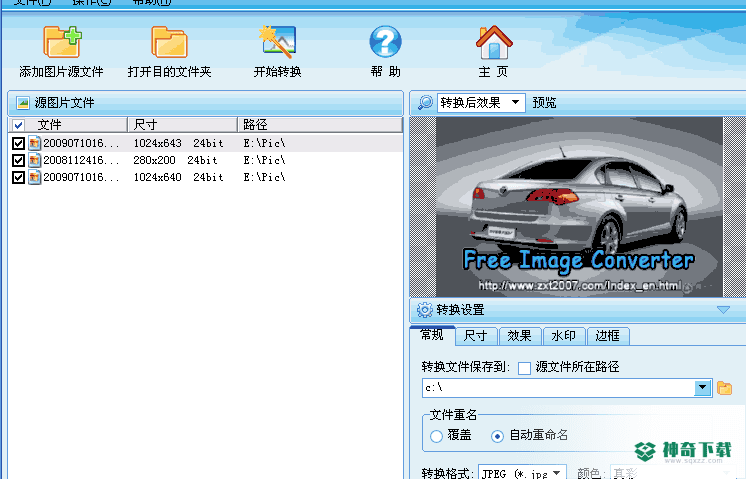Enable saving to source file path checkbox
The width and height of the screenshot is (746, 479).
524,368
